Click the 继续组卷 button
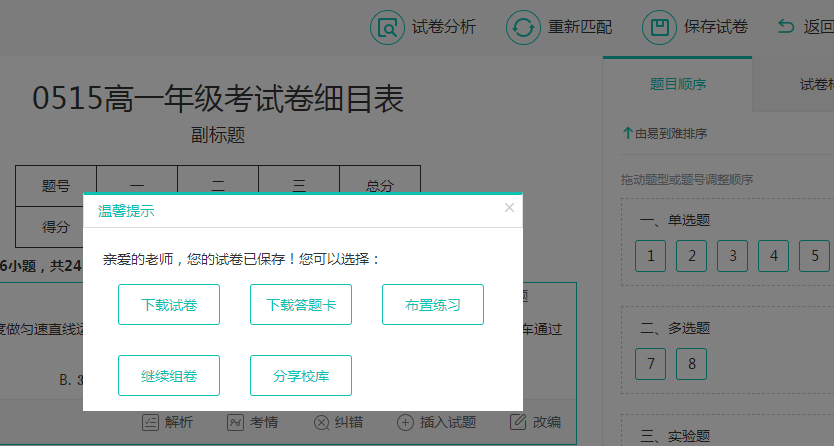The image size is (834, 446). click(x=169, y=375)
